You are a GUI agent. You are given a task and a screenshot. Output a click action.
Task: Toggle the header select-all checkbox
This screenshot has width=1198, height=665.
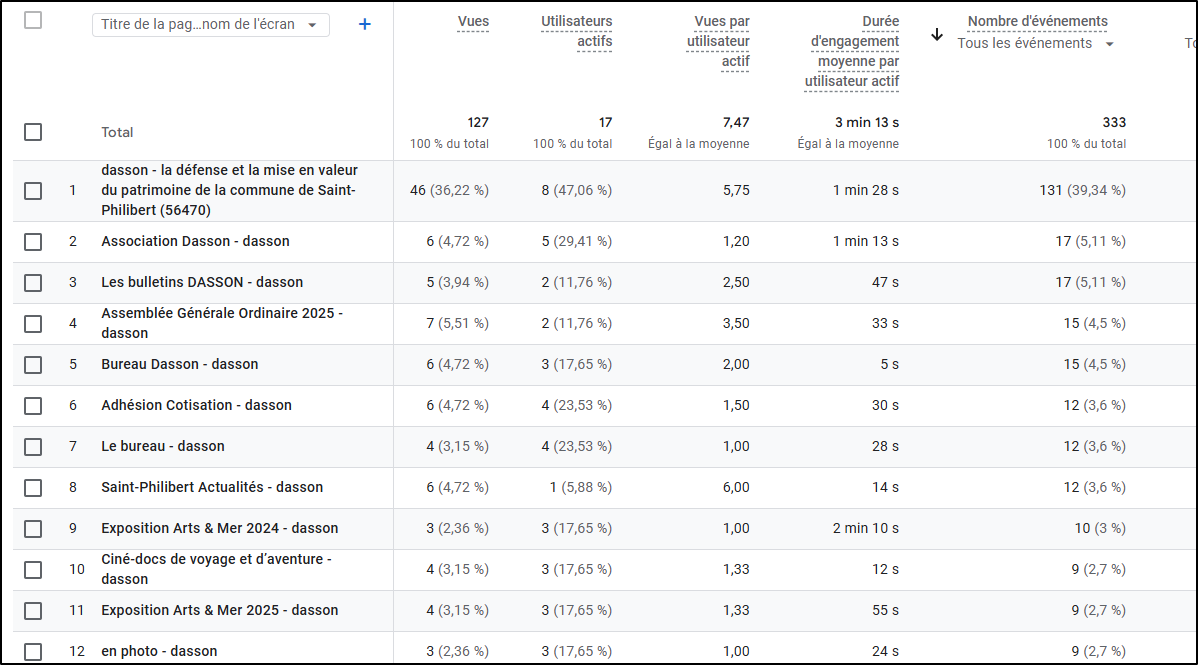(33, 20)
